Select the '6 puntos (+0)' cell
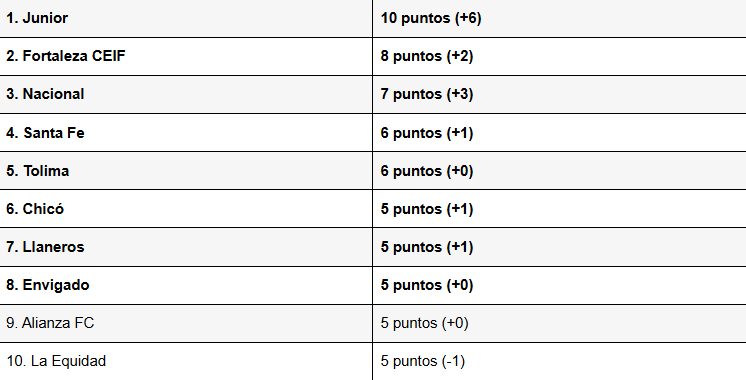Screen dimensions: 746x380 click(x=560, y=171)
